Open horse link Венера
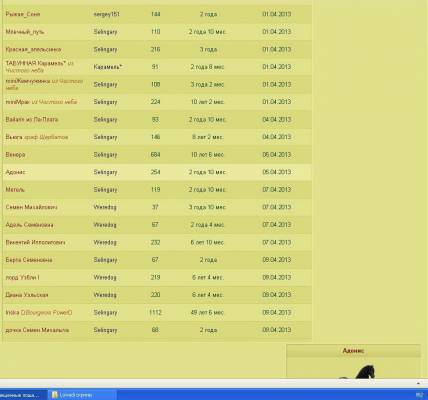428x400 pixels. pos(15,155)
